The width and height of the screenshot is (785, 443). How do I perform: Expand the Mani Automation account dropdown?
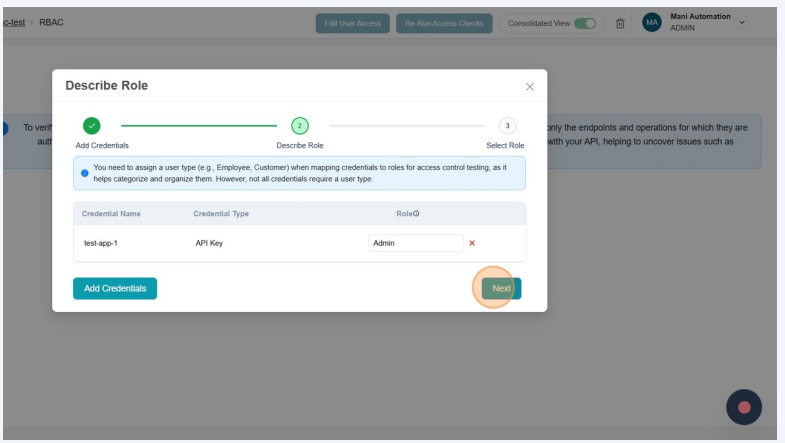tap(742, 23)
